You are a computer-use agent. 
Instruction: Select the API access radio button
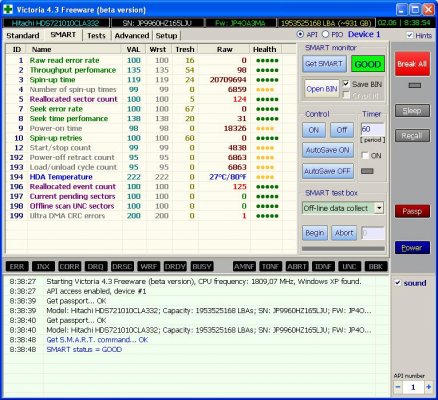300,34
